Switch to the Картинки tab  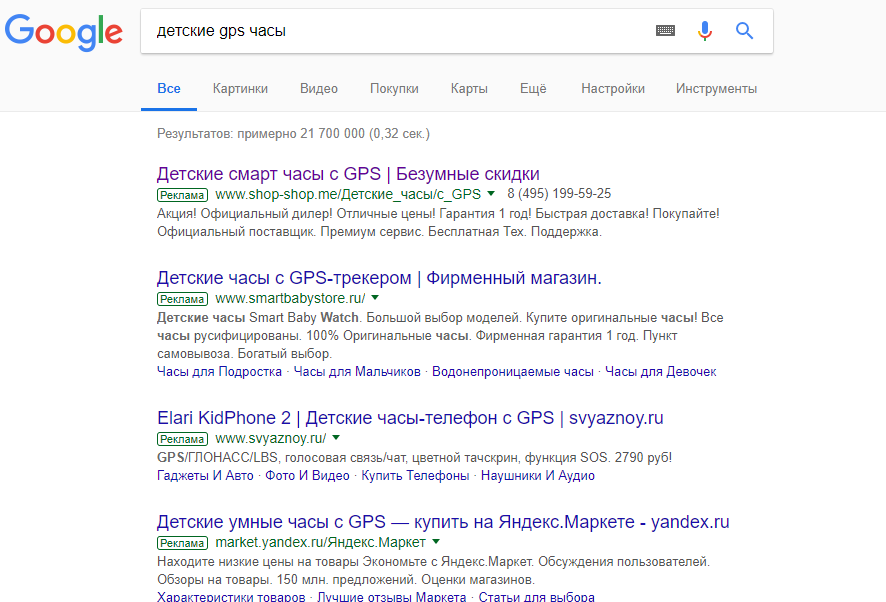coord(240,89)
